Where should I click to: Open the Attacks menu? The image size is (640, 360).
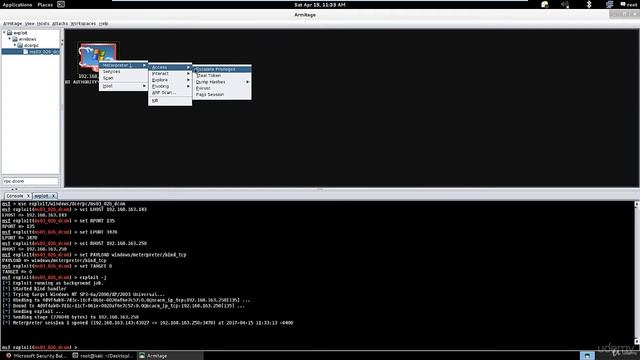pyautogui.click(x=60, y=24)
